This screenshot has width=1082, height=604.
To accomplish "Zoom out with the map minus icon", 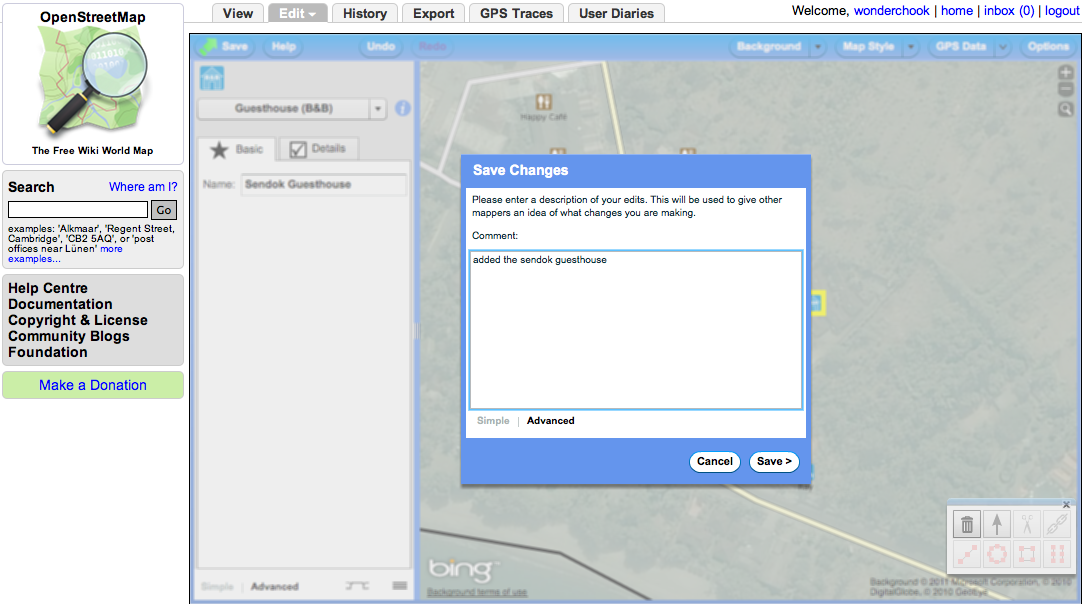I will pos(1065,90).
